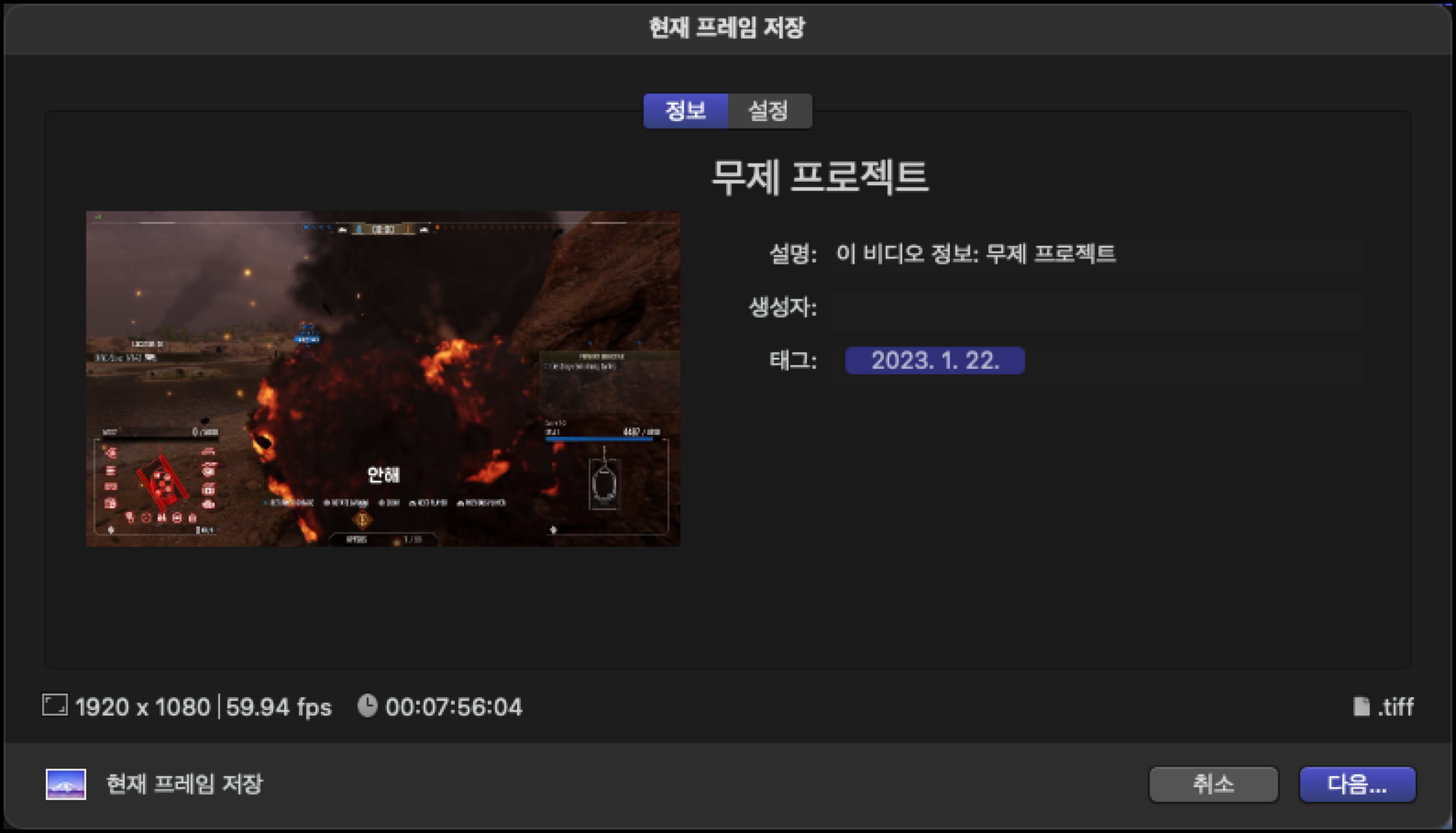Screen dimensions: 1456x833
Task: Click the 생성자: label
Action: tap(783, 307)
